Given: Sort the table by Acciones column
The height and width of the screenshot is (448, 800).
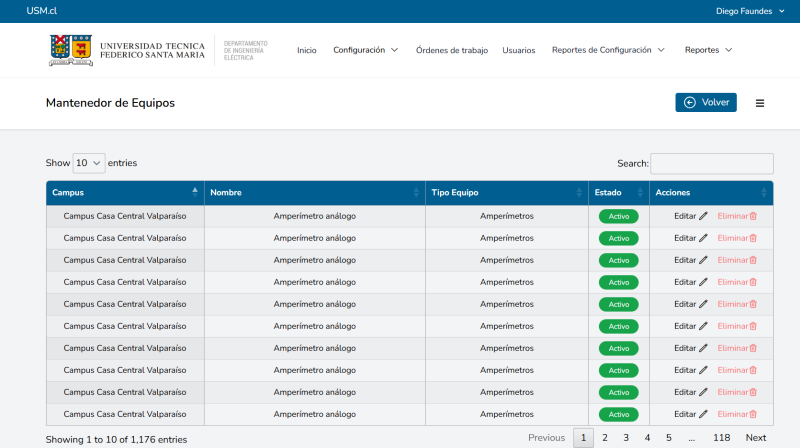Looking at the screenshot, I should 711,193.
